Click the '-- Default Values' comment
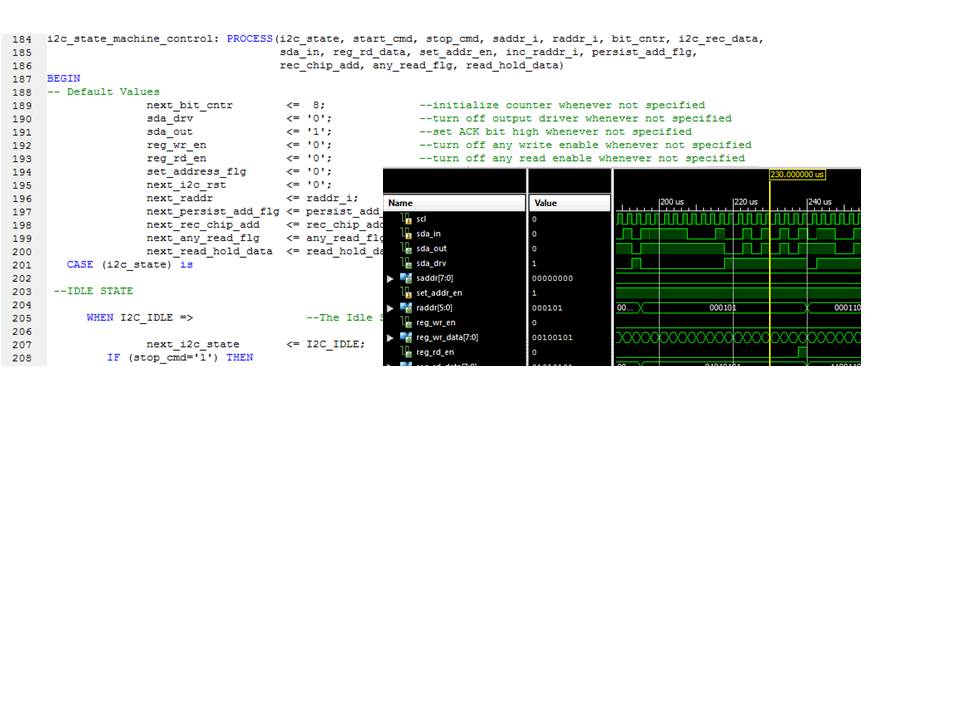960x720 pixels. click(x=103, y=92)
